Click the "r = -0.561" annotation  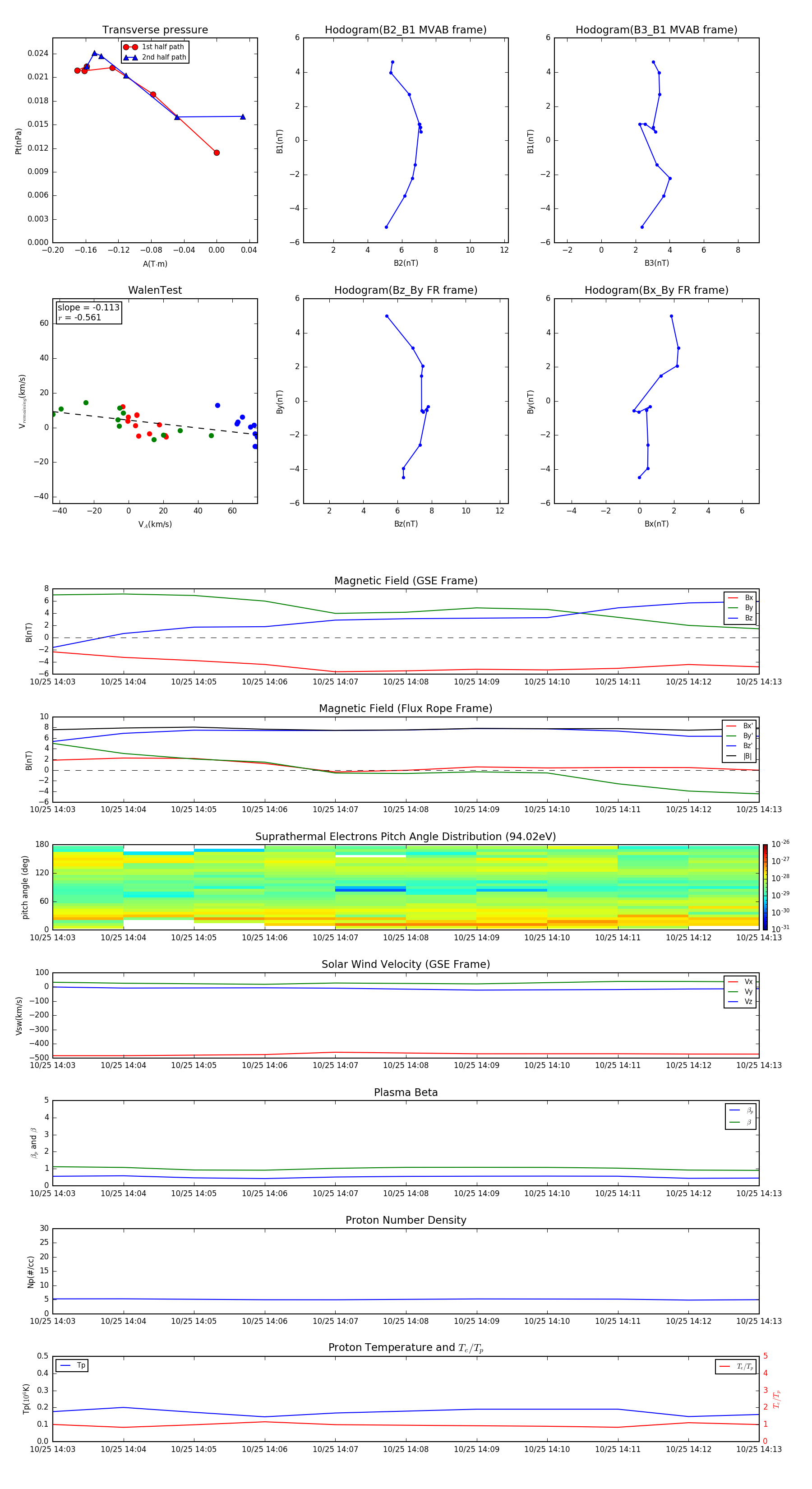click(x=80, y=317)
